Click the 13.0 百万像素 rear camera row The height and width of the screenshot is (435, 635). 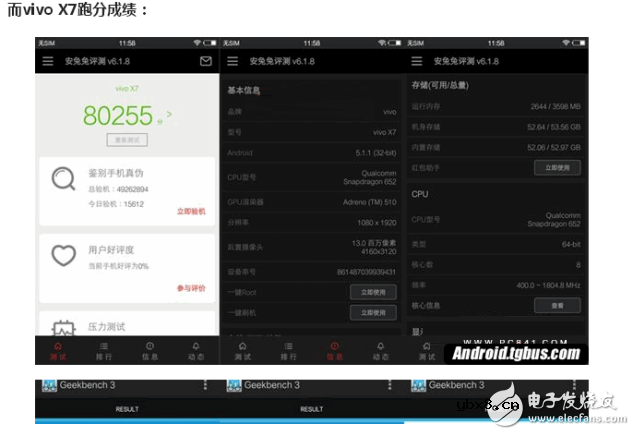(x=312, y=247)
